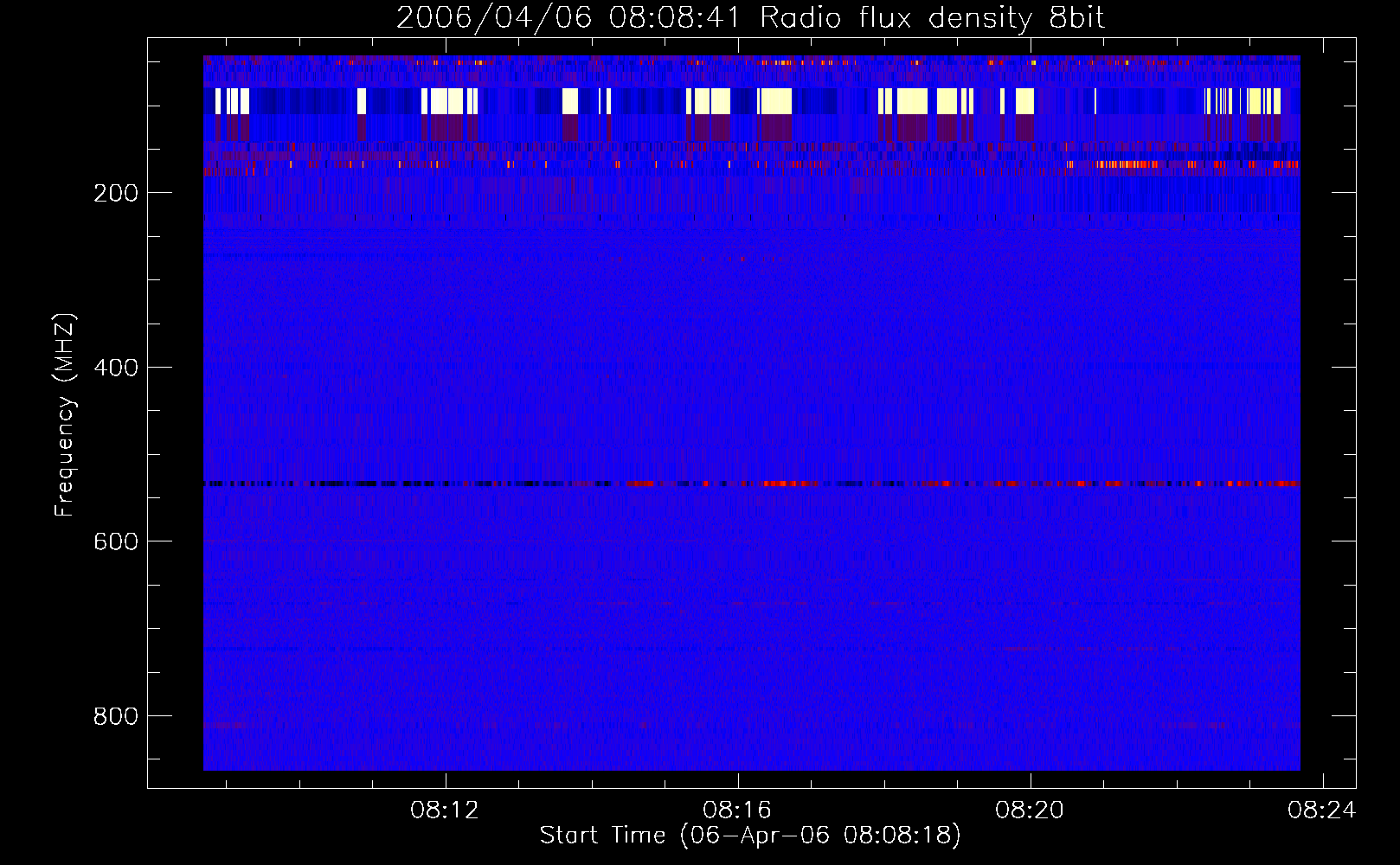Select the Start Time axis label
The height and width of the screenshot is (865, 1400).
pos(750,836)
